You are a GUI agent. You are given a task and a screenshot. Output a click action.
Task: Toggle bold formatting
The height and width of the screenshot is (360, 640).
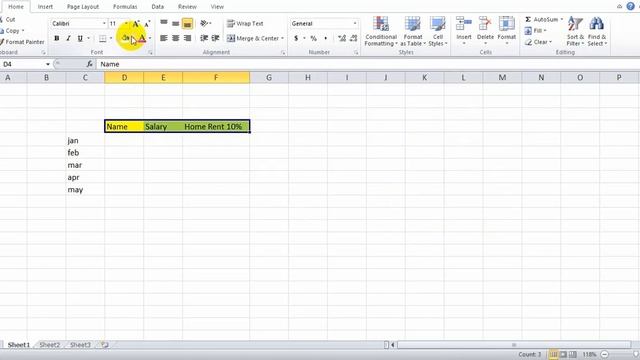pos(57,38)
